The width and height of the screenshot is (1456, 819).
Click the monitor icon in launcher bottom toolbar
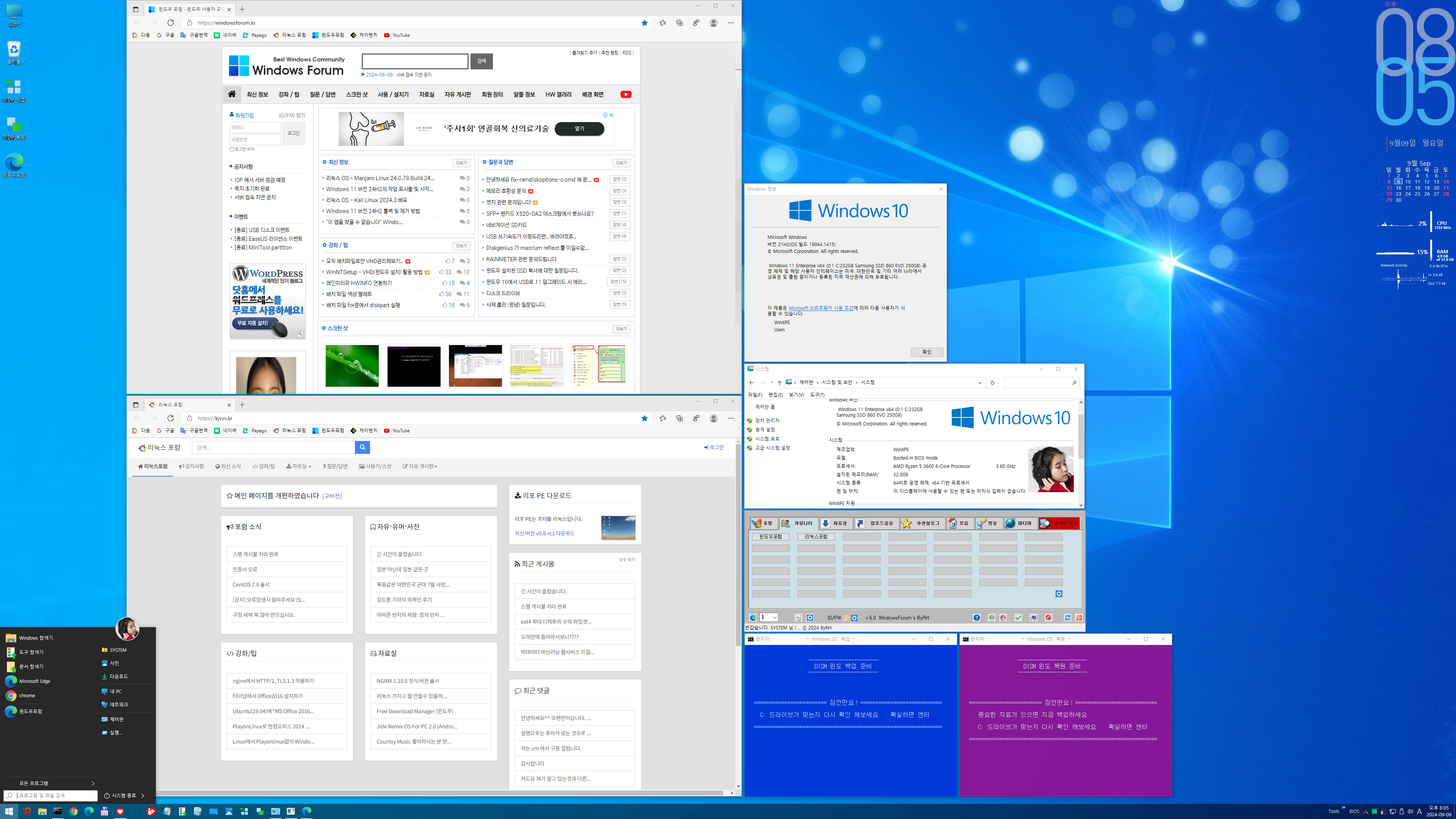tap(1033, 618)
